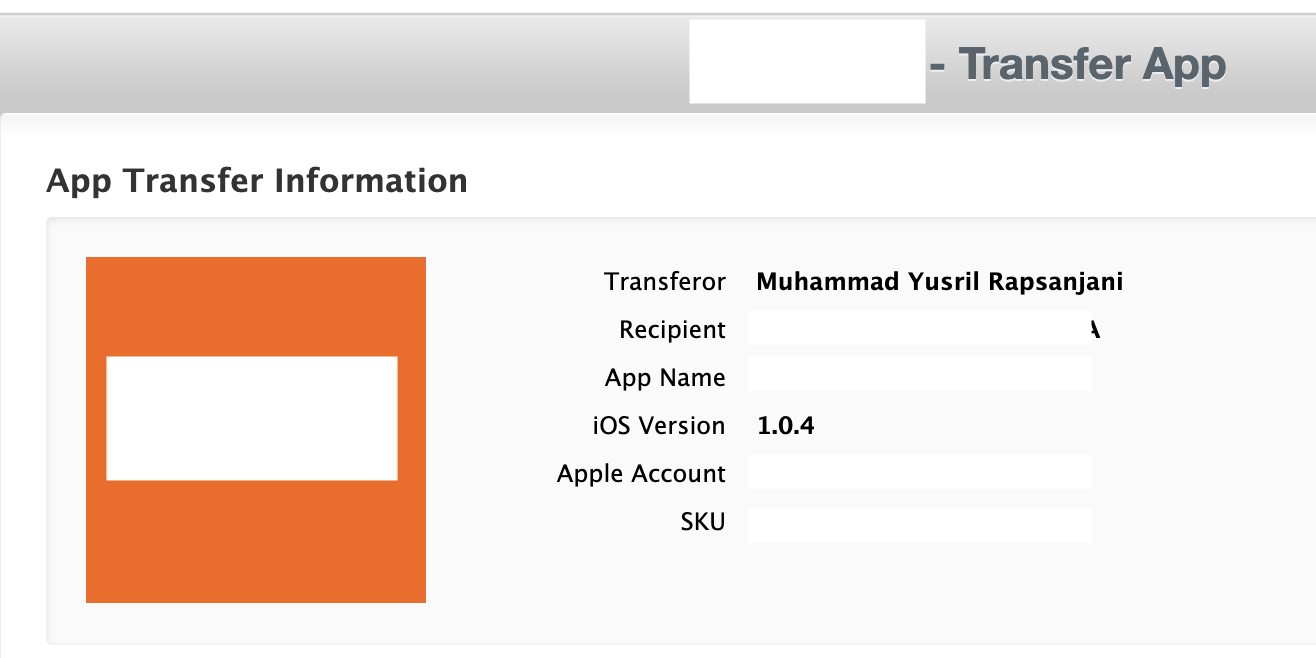Screen dimensions: 1316x658
Task: Click the "- Transfer App" page title
Action: (1078, 65)
